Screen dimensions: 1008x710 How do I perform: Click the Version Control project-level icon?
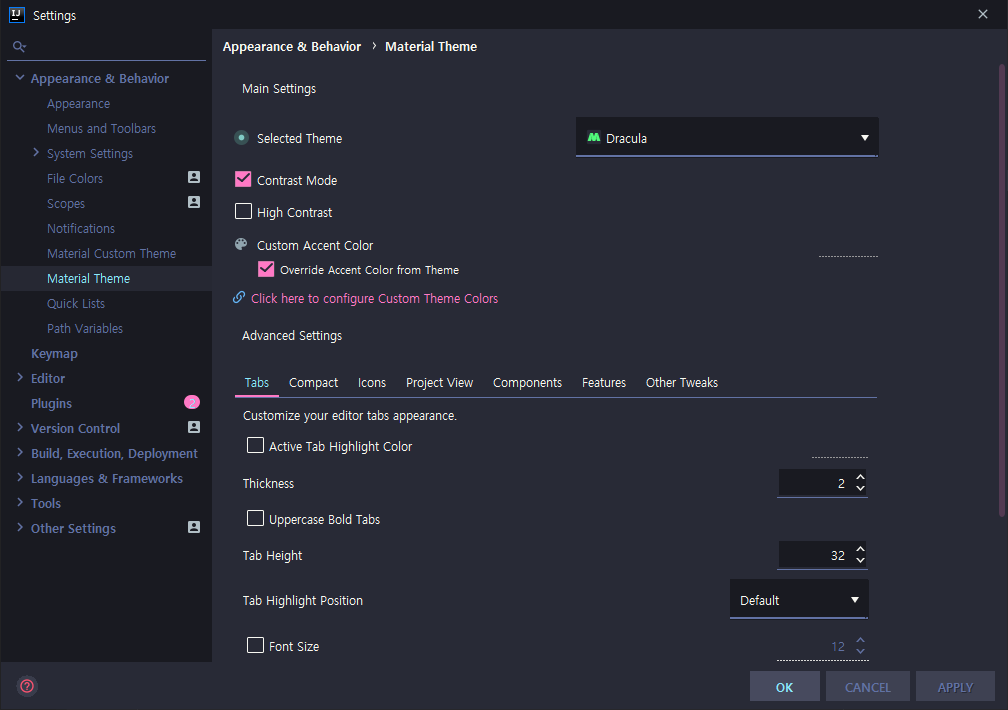pyautogui.click(x=194, y=427)
